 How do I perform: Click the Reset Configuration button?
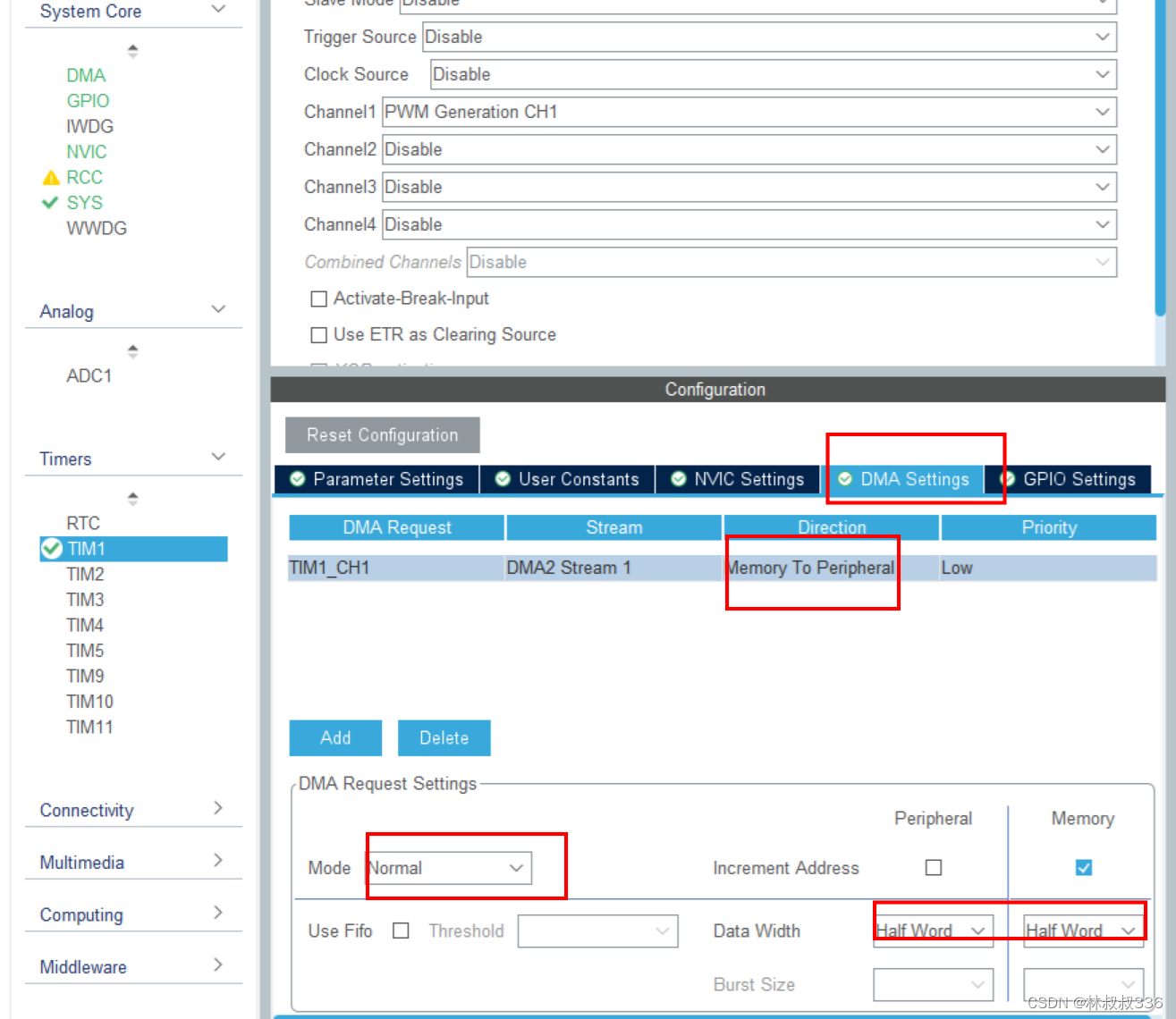click(383, 435)
